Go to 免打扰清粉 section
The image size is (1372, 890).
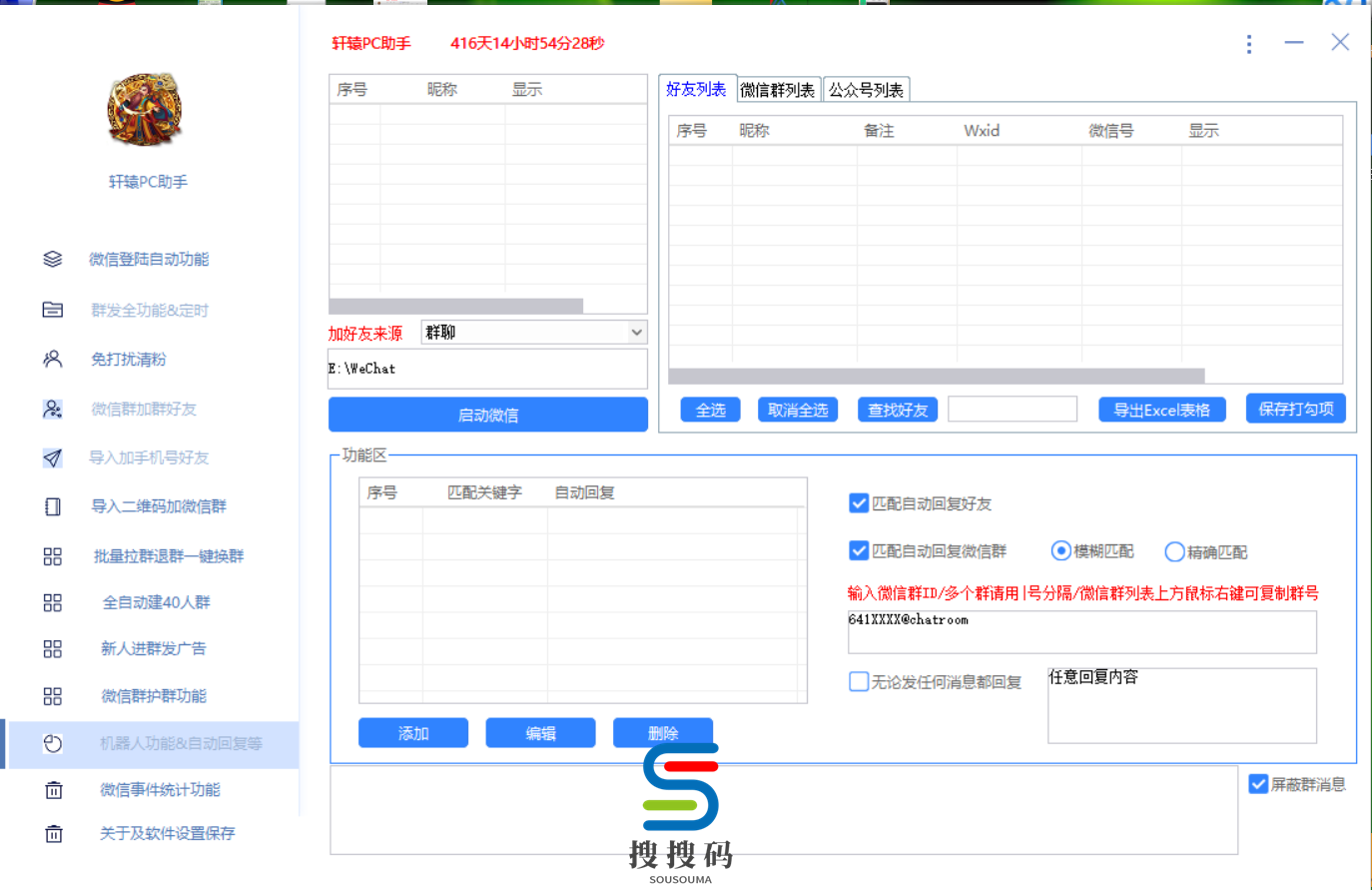tap(129, 359)
